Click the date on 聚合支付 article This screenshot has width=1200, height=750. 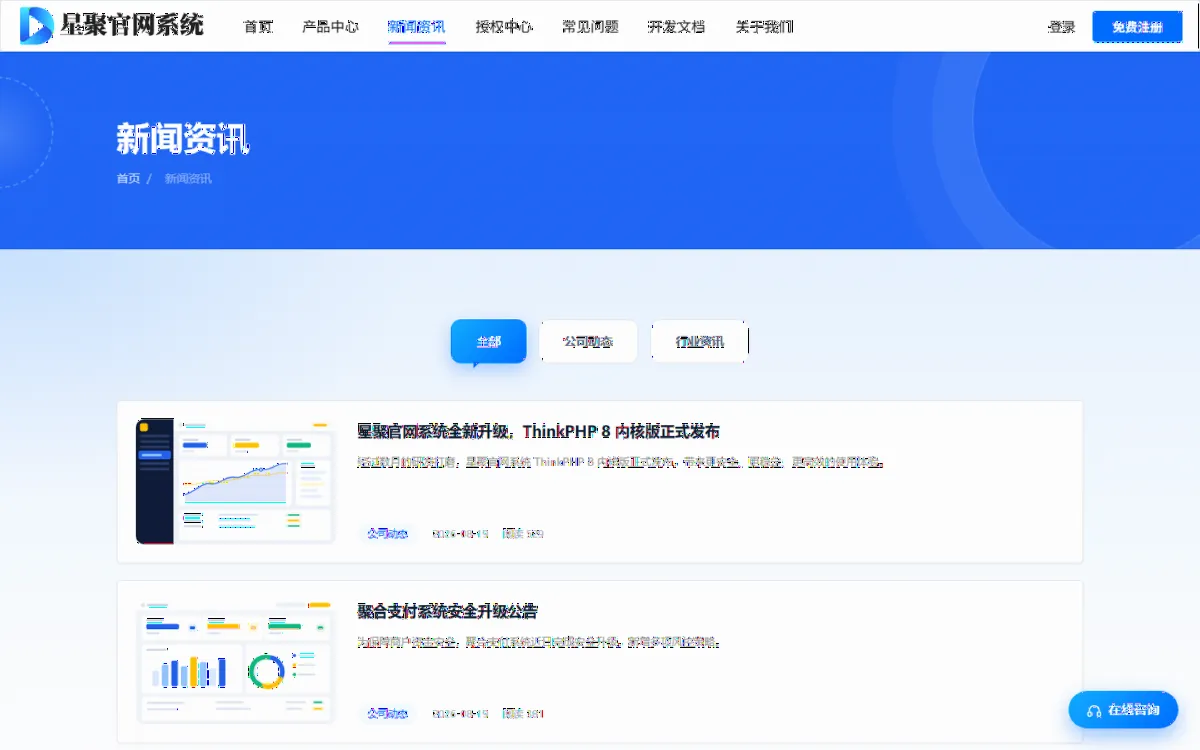click(460, 714)
